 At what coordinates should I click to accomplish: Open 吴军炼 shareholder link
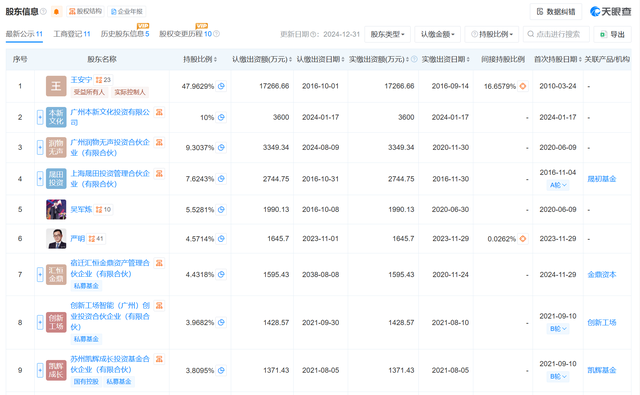[81, 209]
